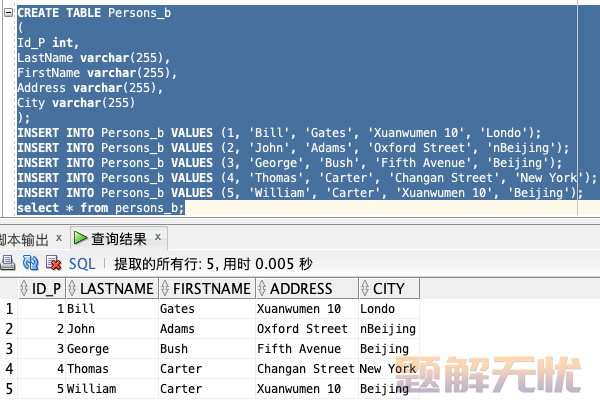Click the 'Londo' city cell
Viewport: 600px width, 406px height.
389,309
